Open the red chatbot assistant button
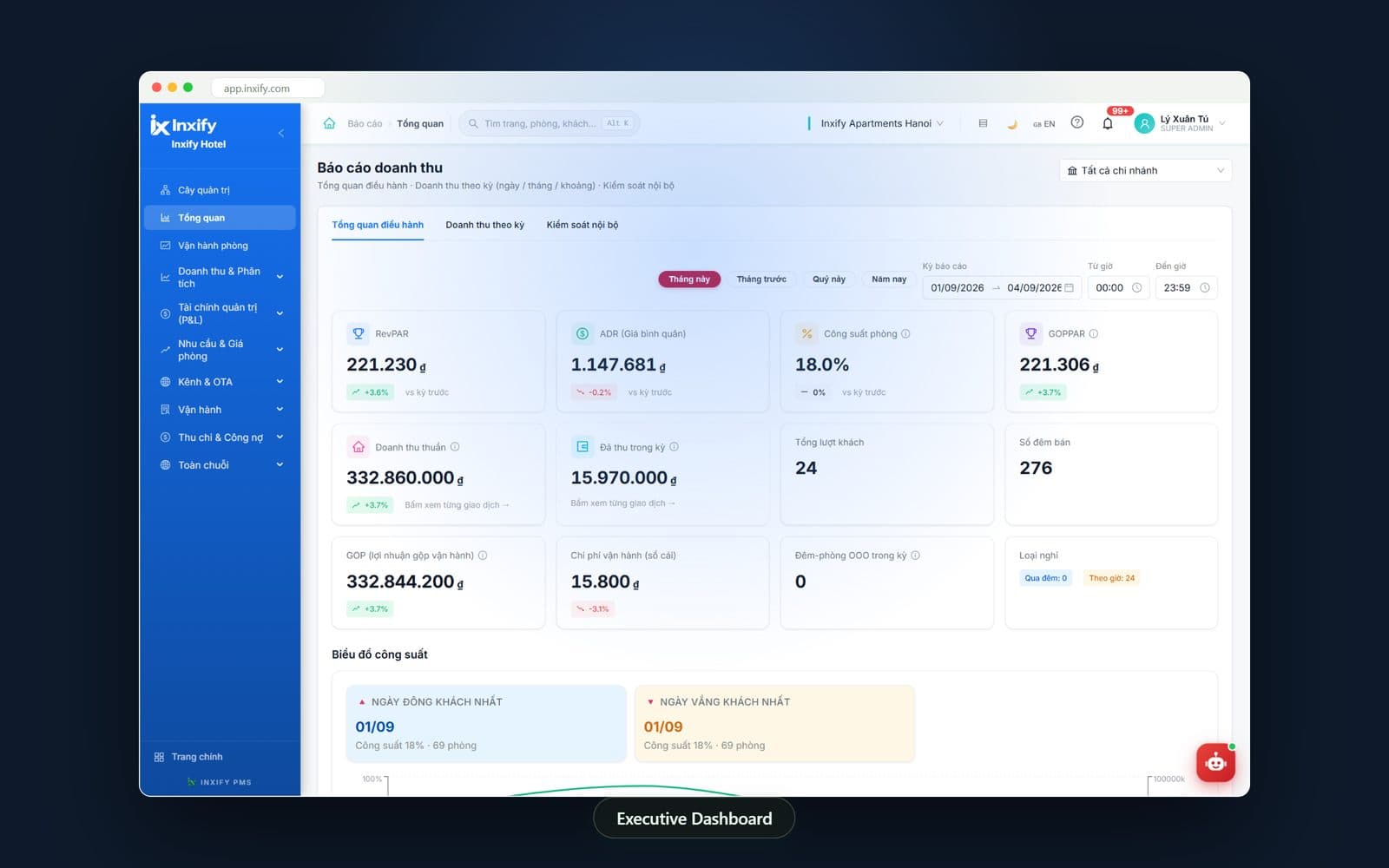1389x868 pixels. [1215, 763]
